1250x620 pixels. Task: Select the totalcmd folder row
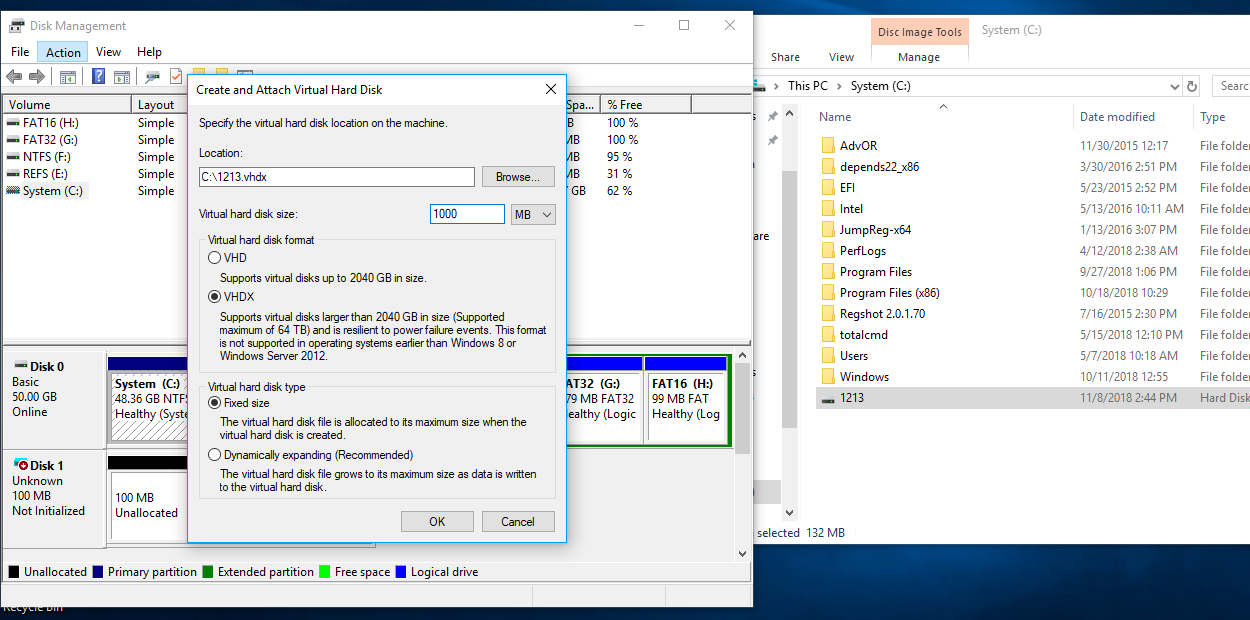pyautogui.click(x=1033, y=334)
